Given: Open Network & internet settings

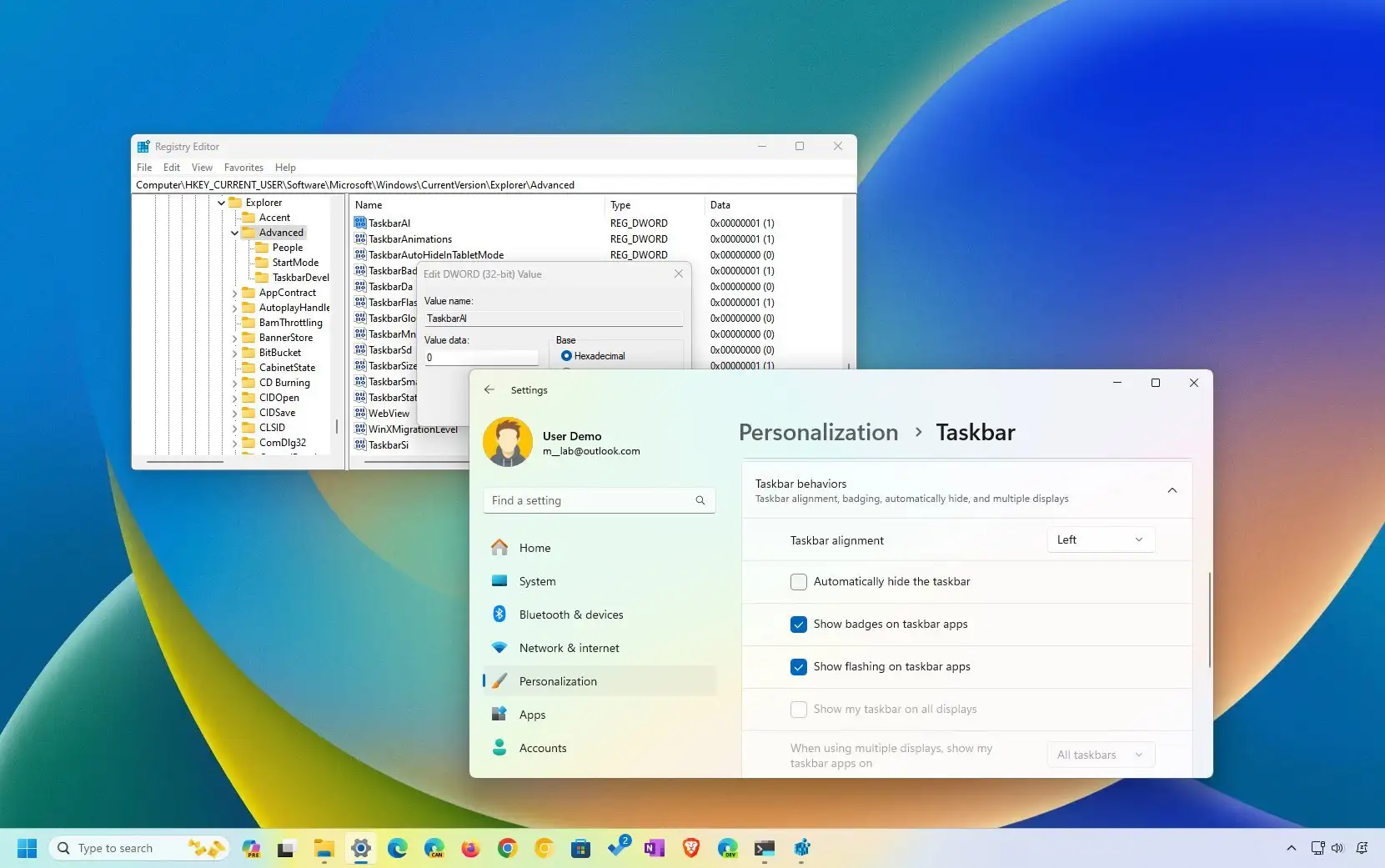Looking at the screenshot, I should tap(569, 648).
